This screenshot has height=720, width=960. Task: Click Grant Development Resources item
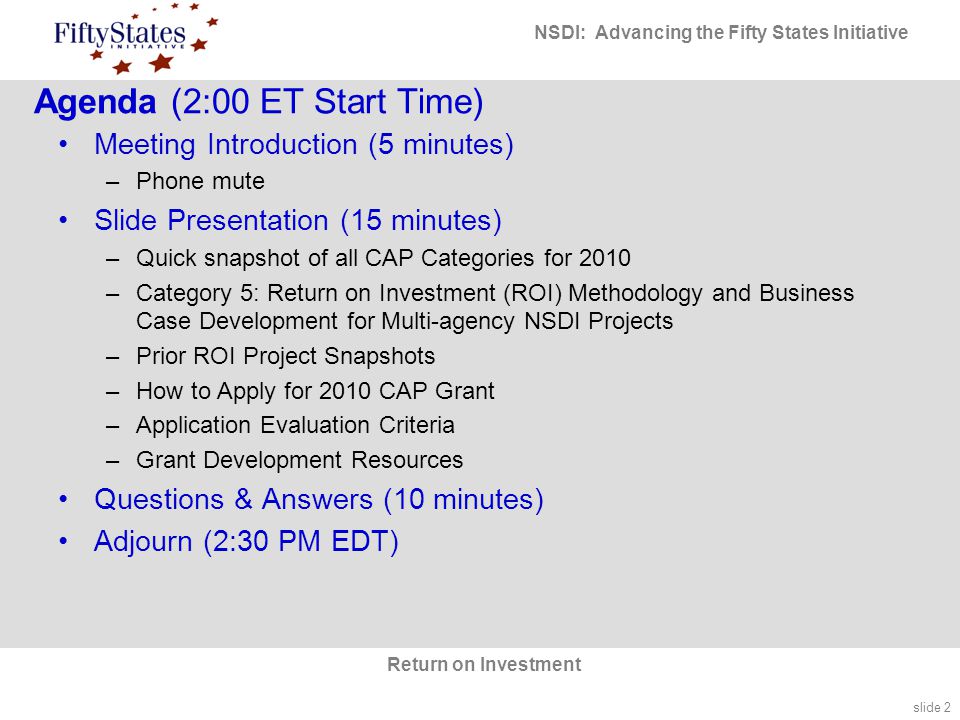299,460
